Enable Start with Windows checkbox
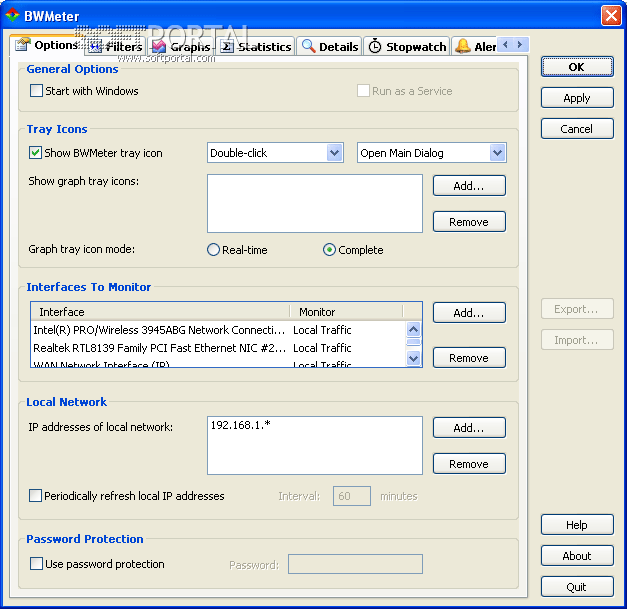 pyautogui.click(x=36, y=91)
